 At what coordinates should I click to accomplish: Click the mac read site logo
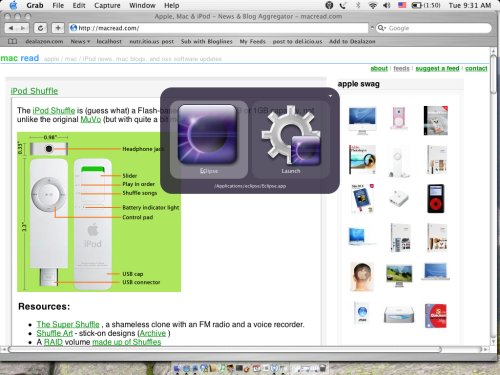coord(20,58)
